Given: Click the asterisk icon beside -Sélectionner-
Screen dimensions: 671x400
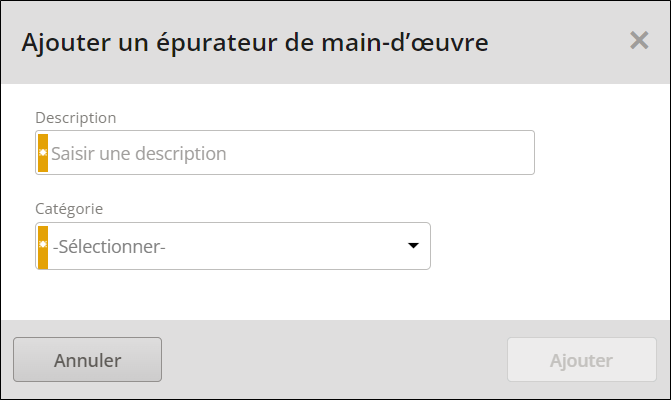Looking at the screenshot, I should click(43, 244).
